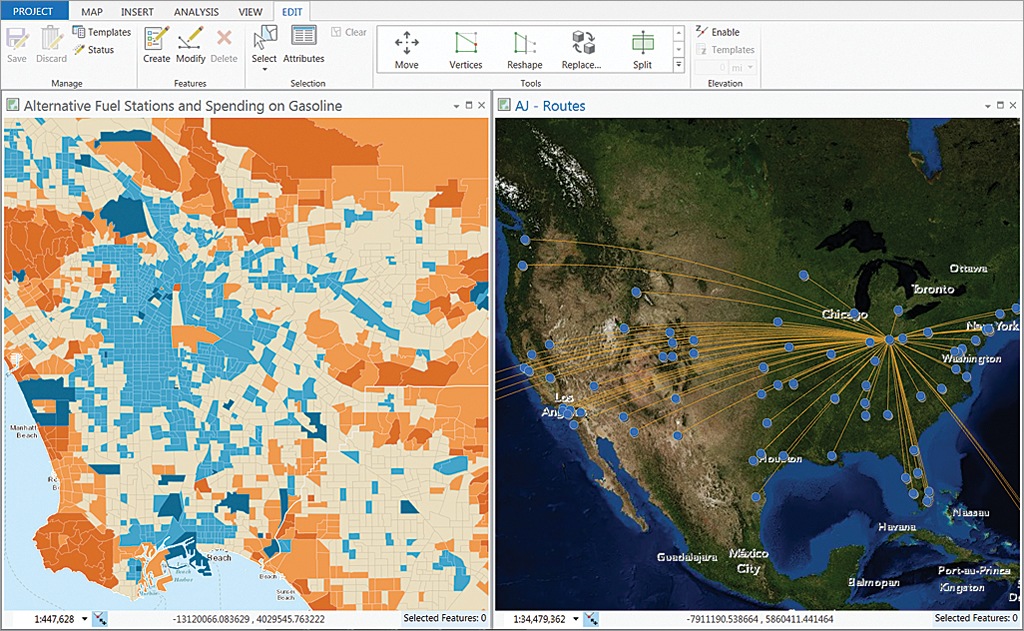Click the Chicago label on Routes map

844,314
